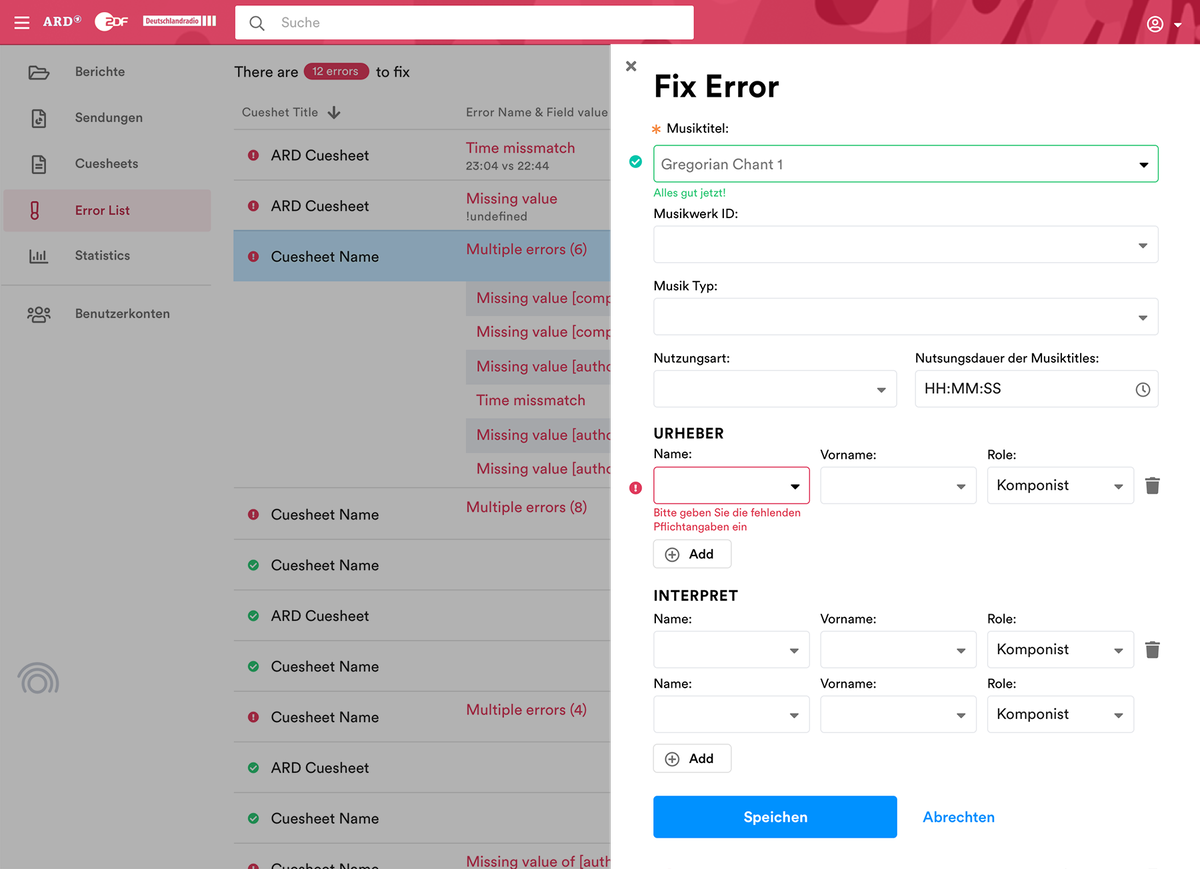Toggle sort order on Cuesheet Title column
The width and height of the screenshot is (1200, 869).
(x=332, y=112)
